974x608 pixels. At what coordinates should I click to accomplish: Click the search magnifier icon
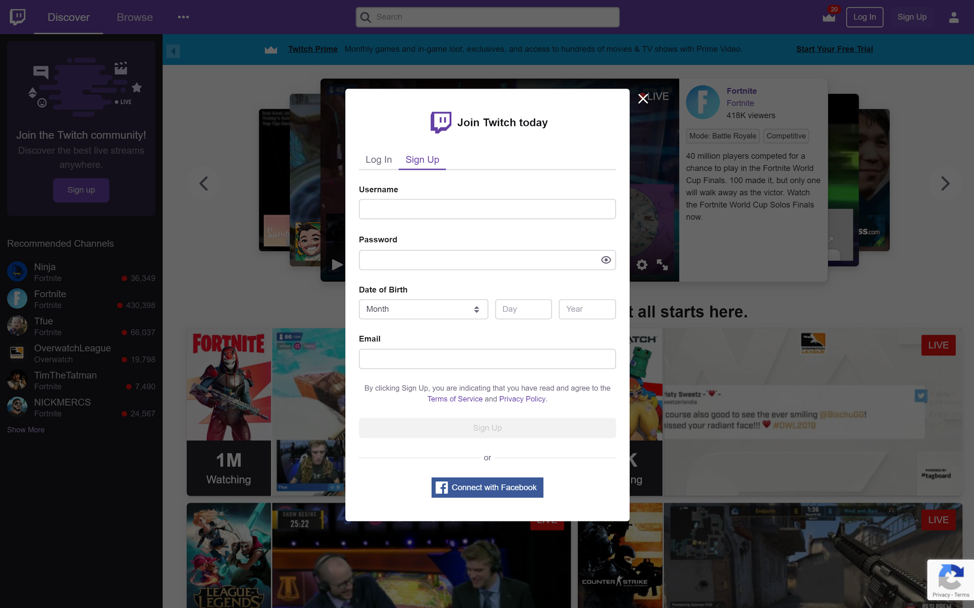365,17
